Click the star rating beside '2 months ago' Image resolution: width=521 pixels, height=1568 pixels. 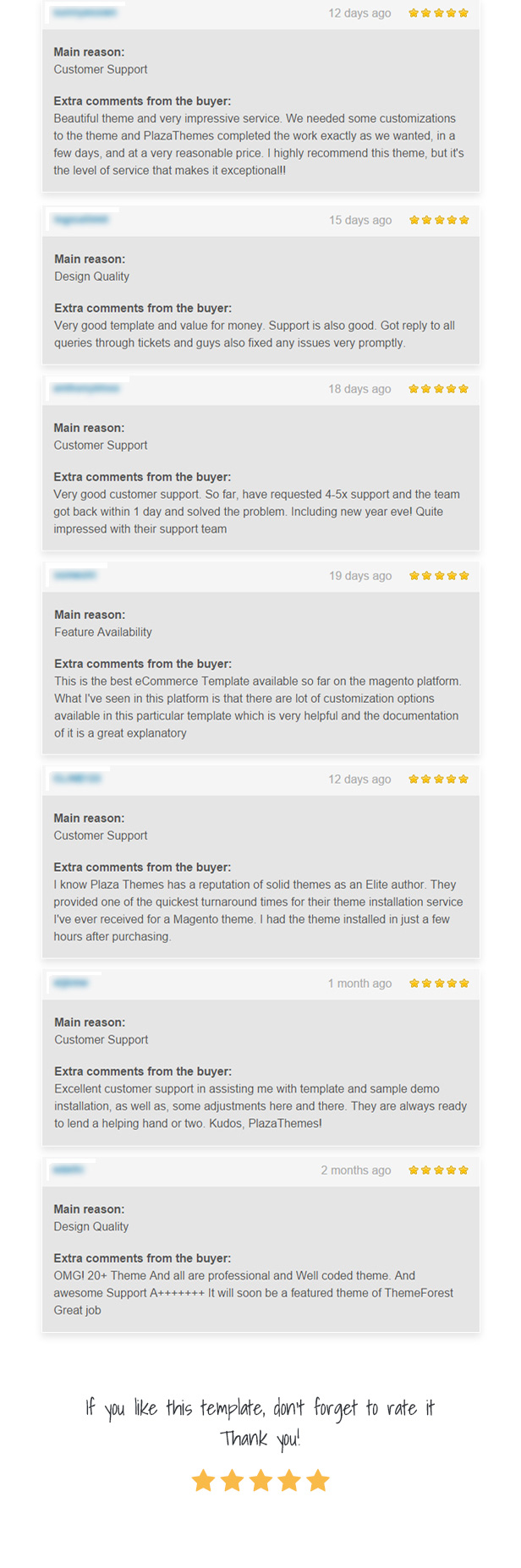[438, 1171]
